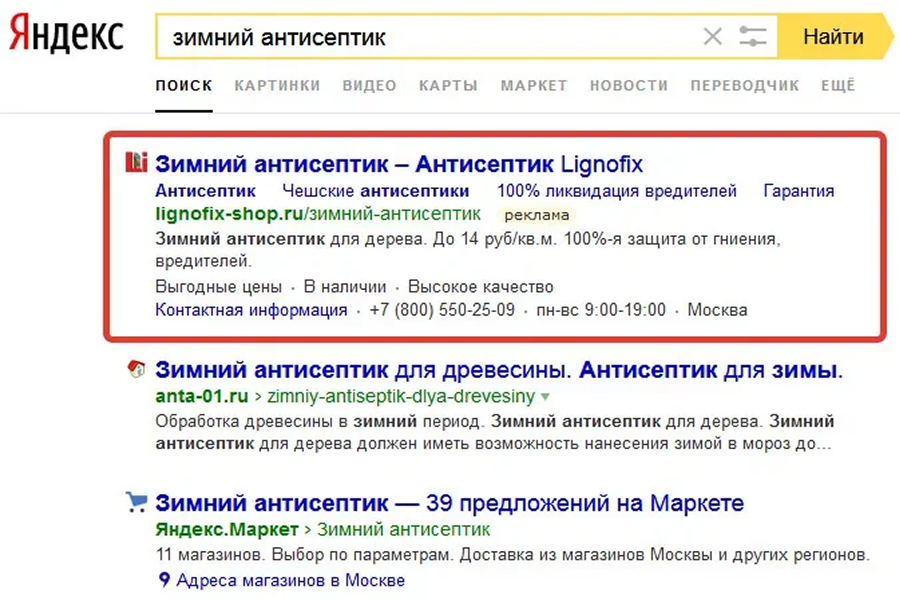Open the ЕЩЁ dropdown menu
The image size is (900, 600).
click(x=838, y=85)
